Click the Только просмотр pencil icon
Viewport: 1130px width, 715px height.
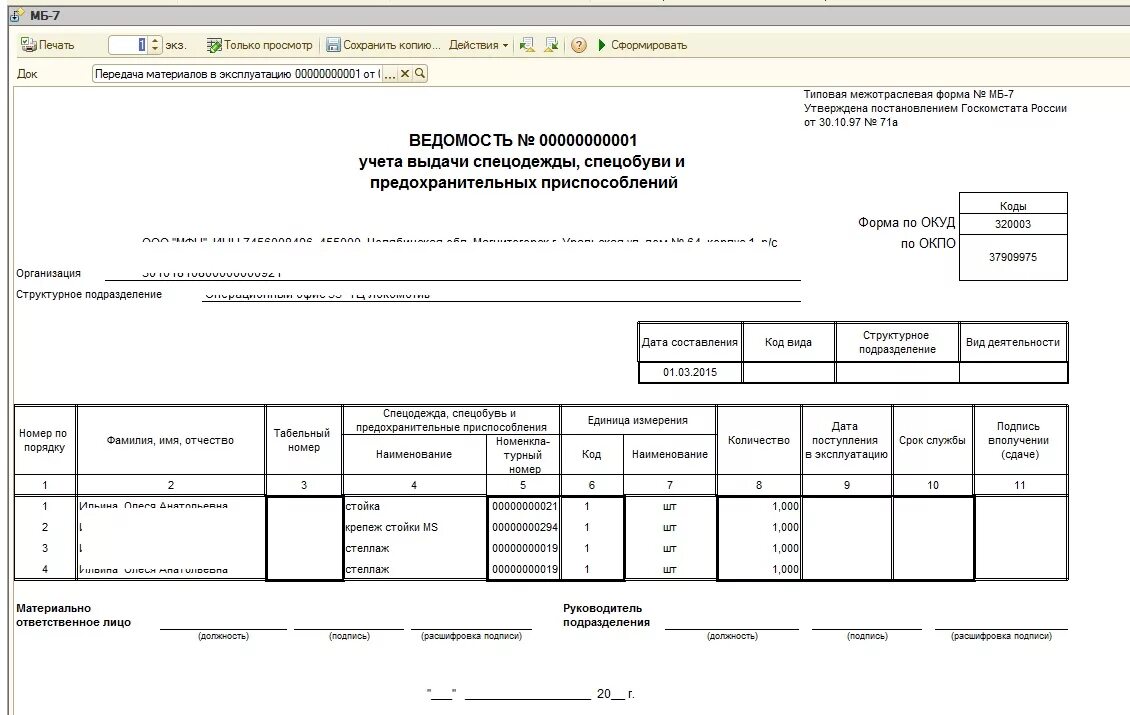click(x=214, y=45)
